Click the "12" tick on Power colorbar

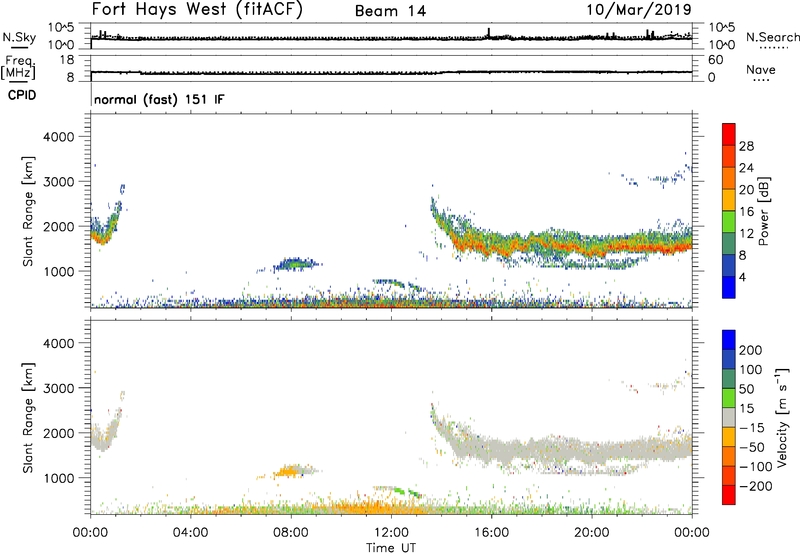(746, 233)
